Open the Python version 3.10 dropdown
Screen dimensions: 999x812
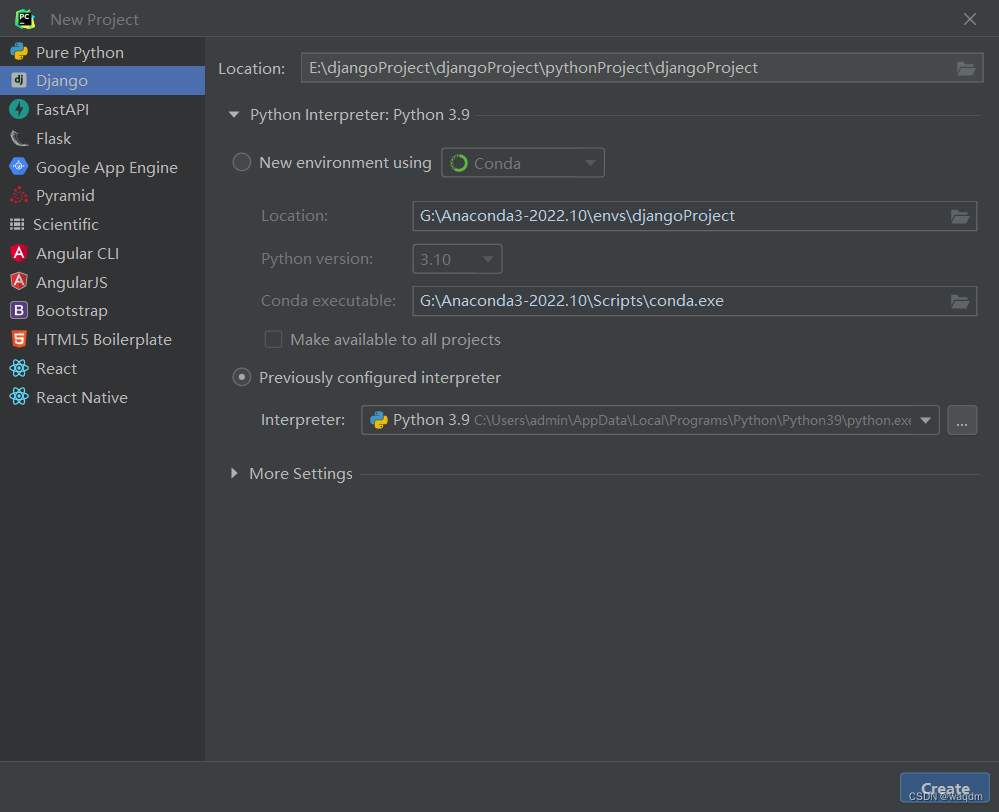[457, 259]
